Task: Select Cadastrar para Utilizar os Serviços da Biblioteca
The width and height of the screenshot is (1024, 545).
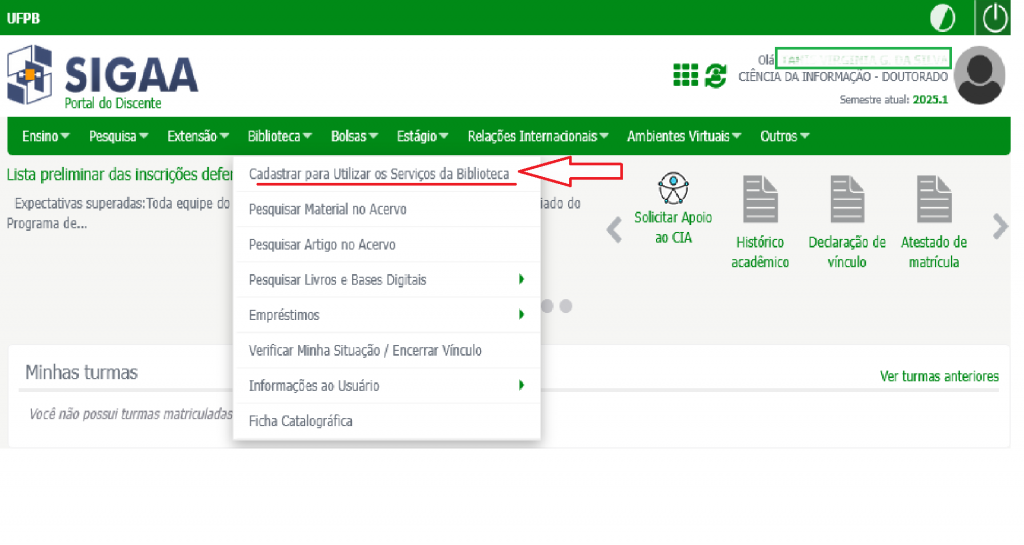Action: tap(379, 174)
